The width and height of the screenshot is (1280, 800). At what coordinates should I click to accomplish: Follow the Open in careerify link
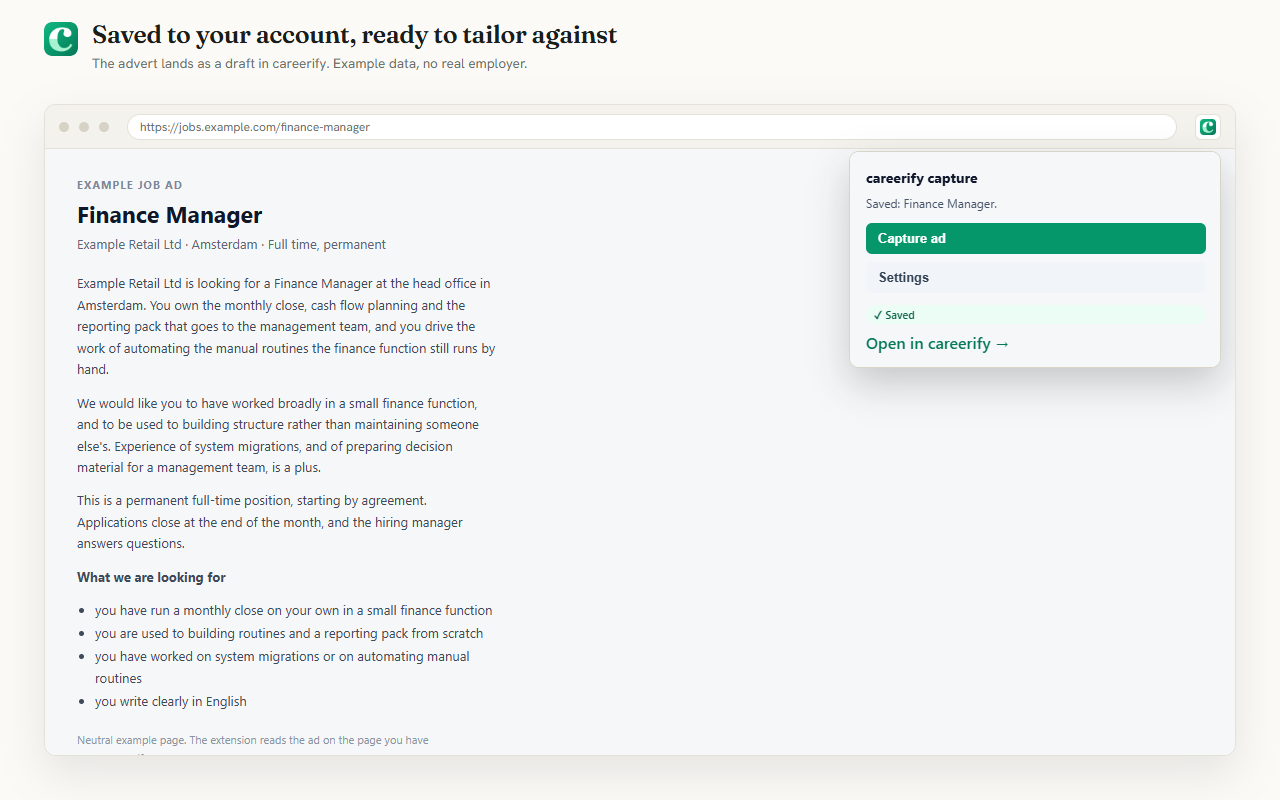(938, 344)
